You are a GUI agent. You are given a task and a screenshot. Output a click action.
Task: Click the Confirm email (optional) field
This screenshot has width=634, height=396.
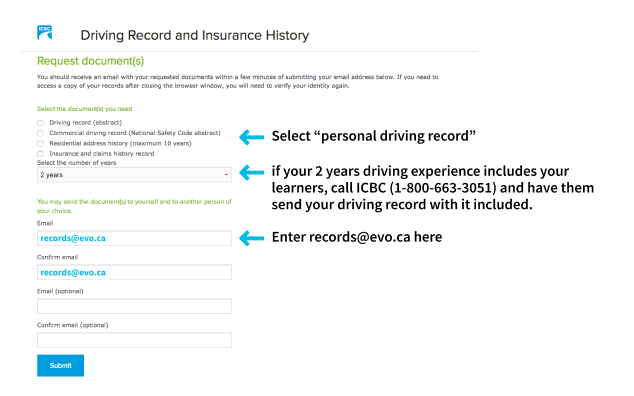point(134,340)
